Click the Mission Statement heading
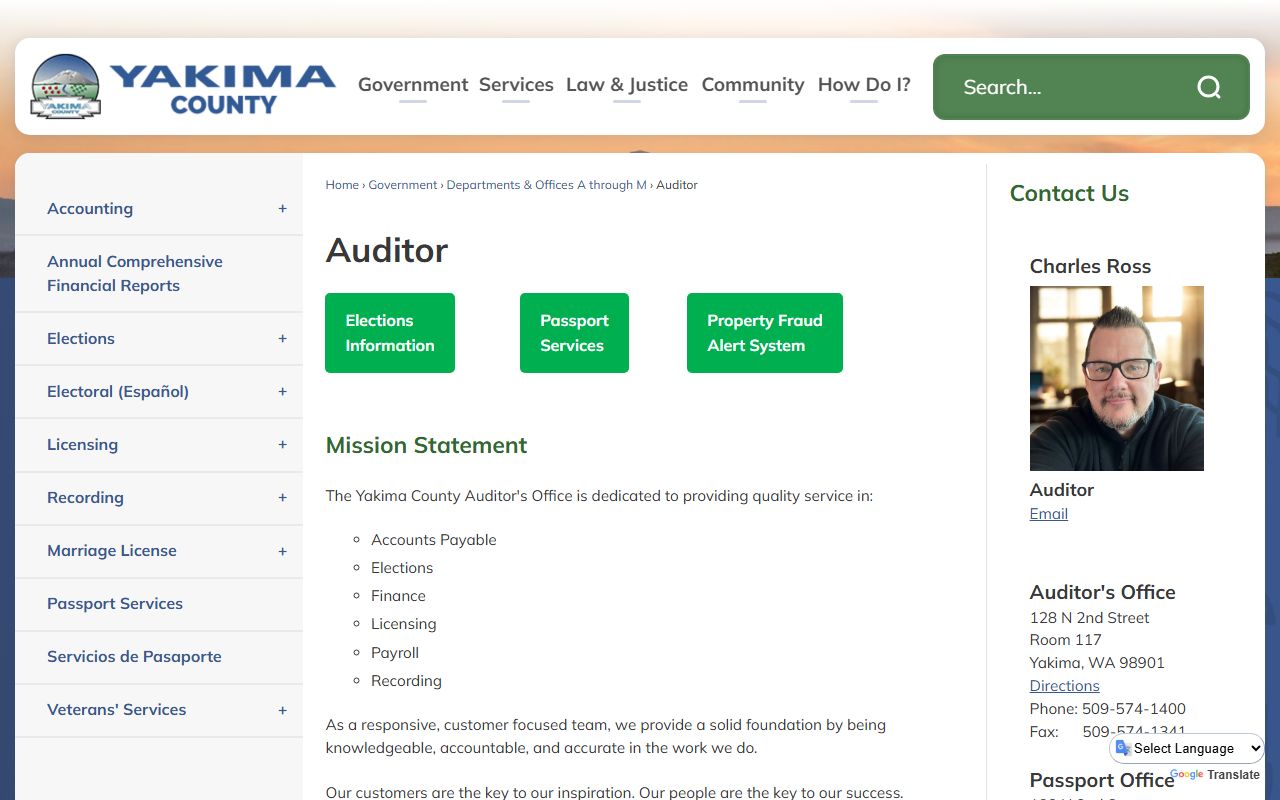The image size is (1280, 800). tap(426, 446)
